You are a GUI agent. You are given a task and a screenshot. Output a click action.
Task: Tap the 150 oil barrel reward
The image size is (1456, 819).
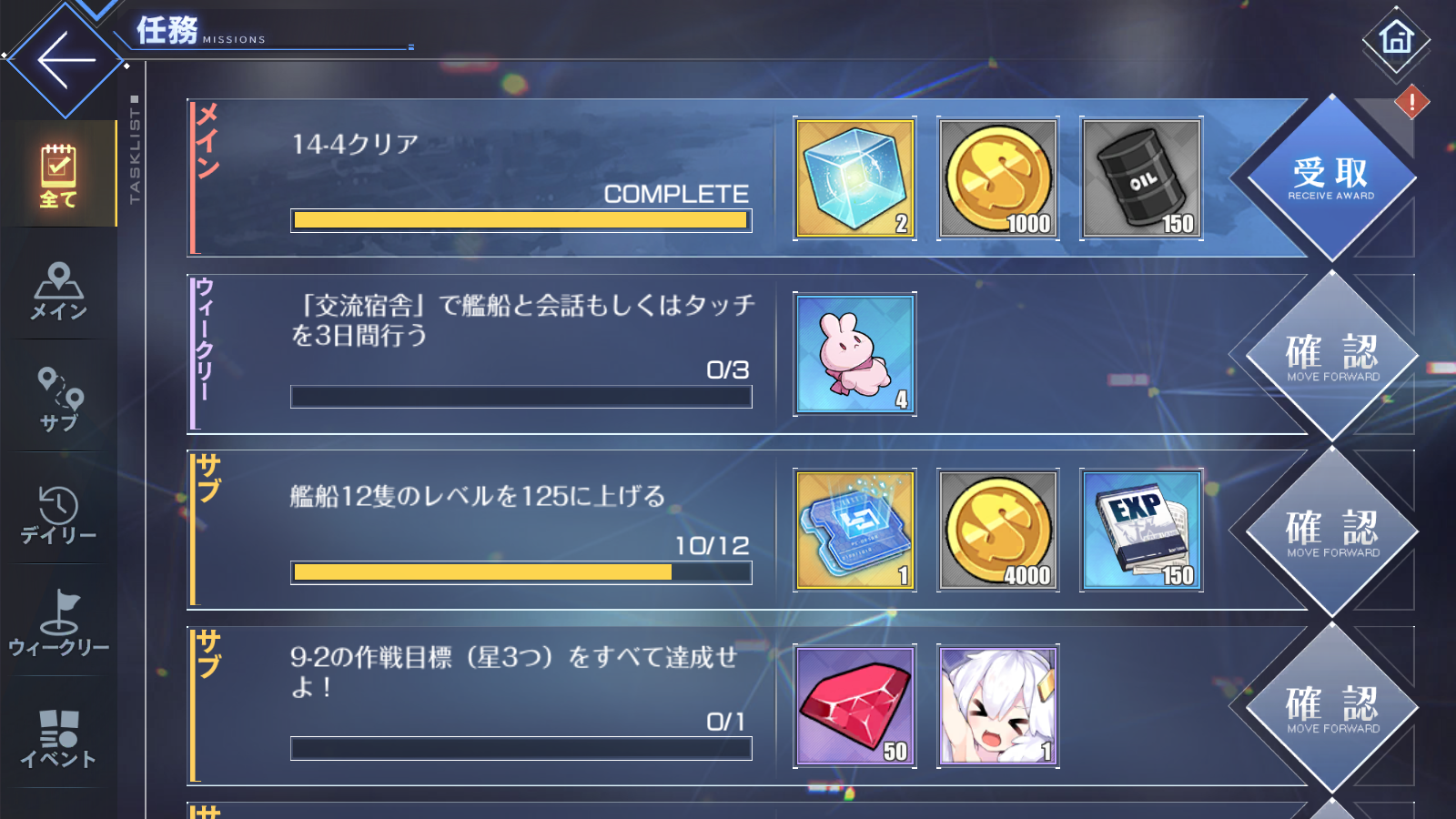click(1141, 178)
